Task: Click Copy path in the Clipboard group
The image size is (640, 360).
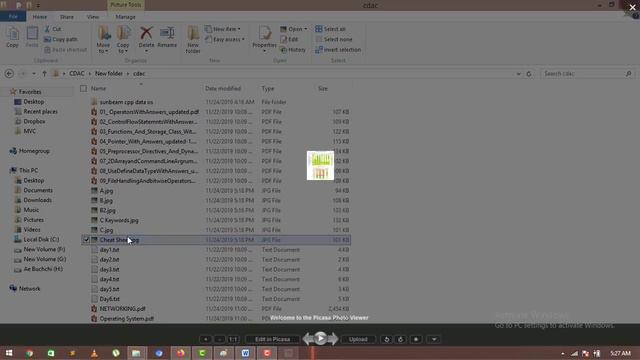Action: pyautogui.click(x=60, y=39)
